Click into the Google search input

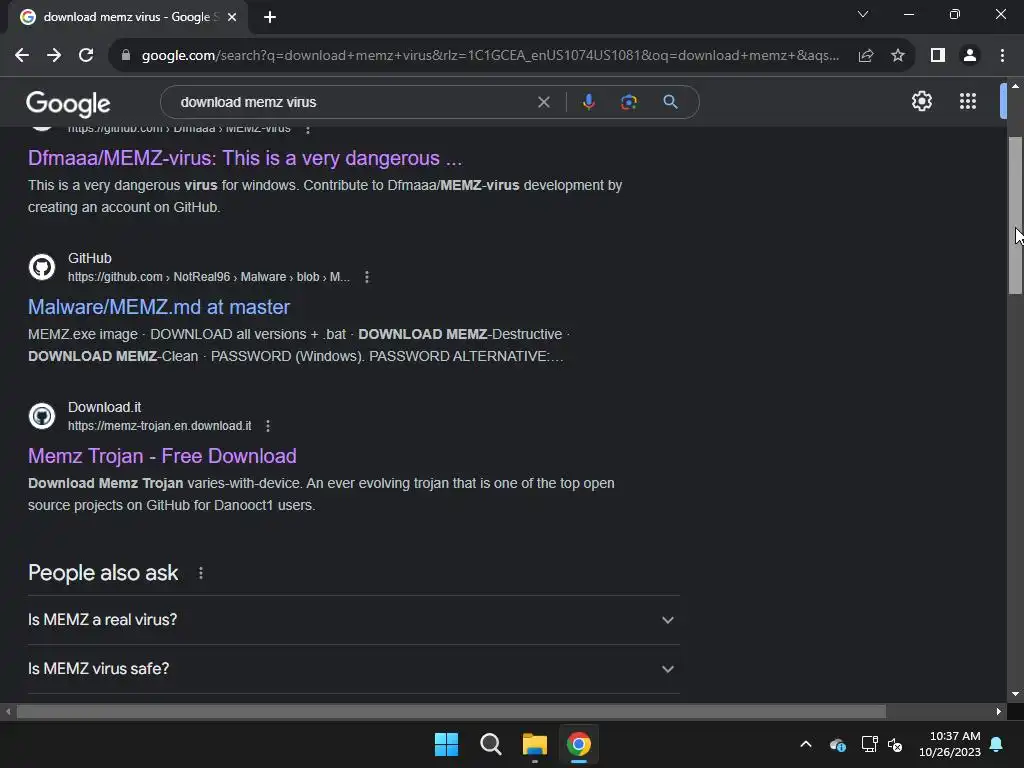tap(353, 102)
